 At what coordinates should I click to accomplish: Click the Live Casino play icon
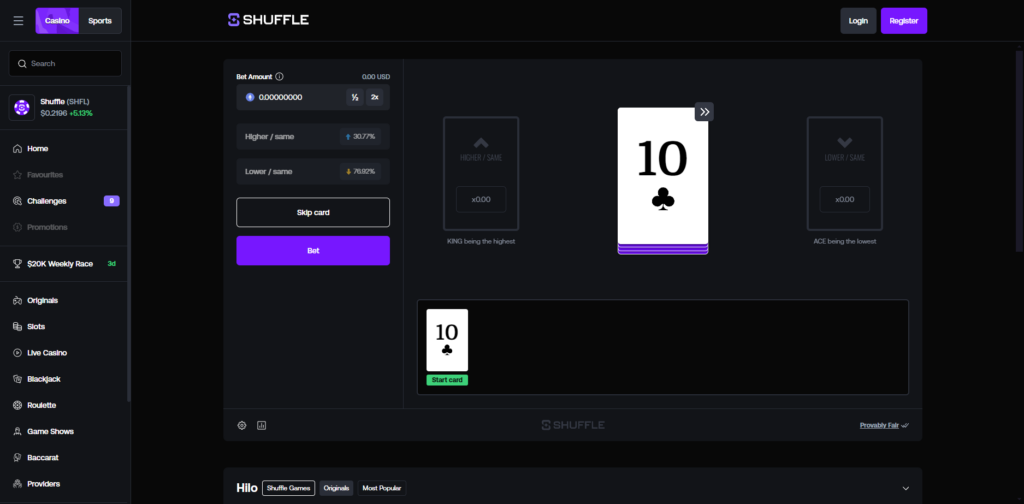point(18,353)
